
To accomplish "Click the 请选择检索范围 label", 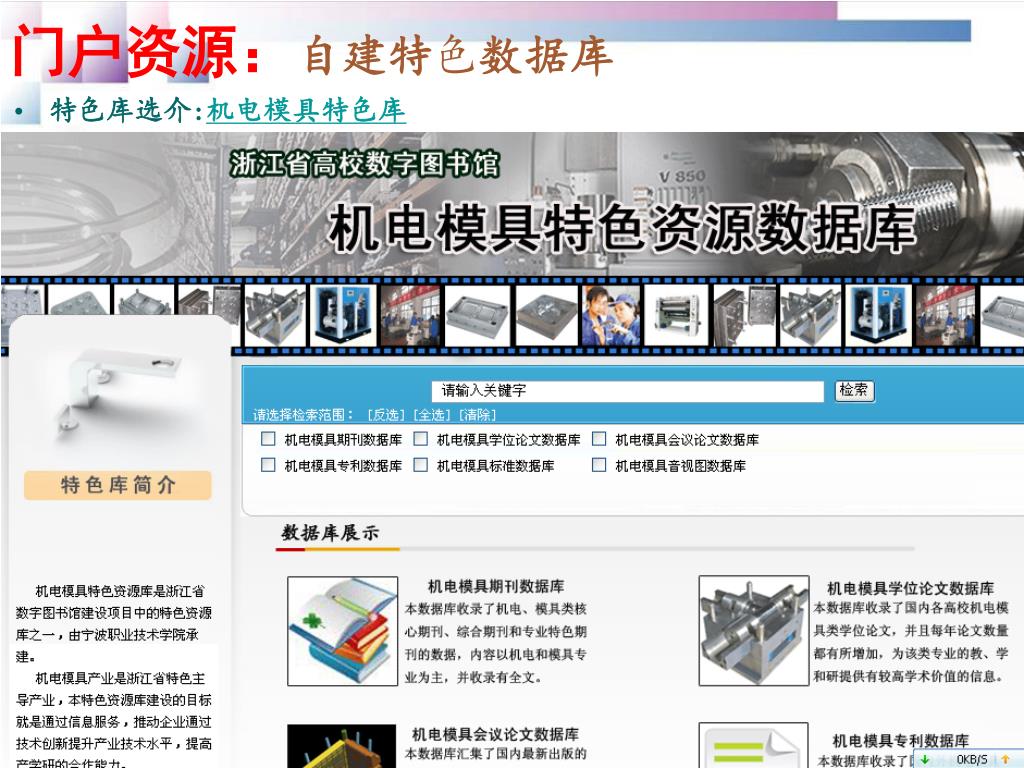I will [304, 415].
